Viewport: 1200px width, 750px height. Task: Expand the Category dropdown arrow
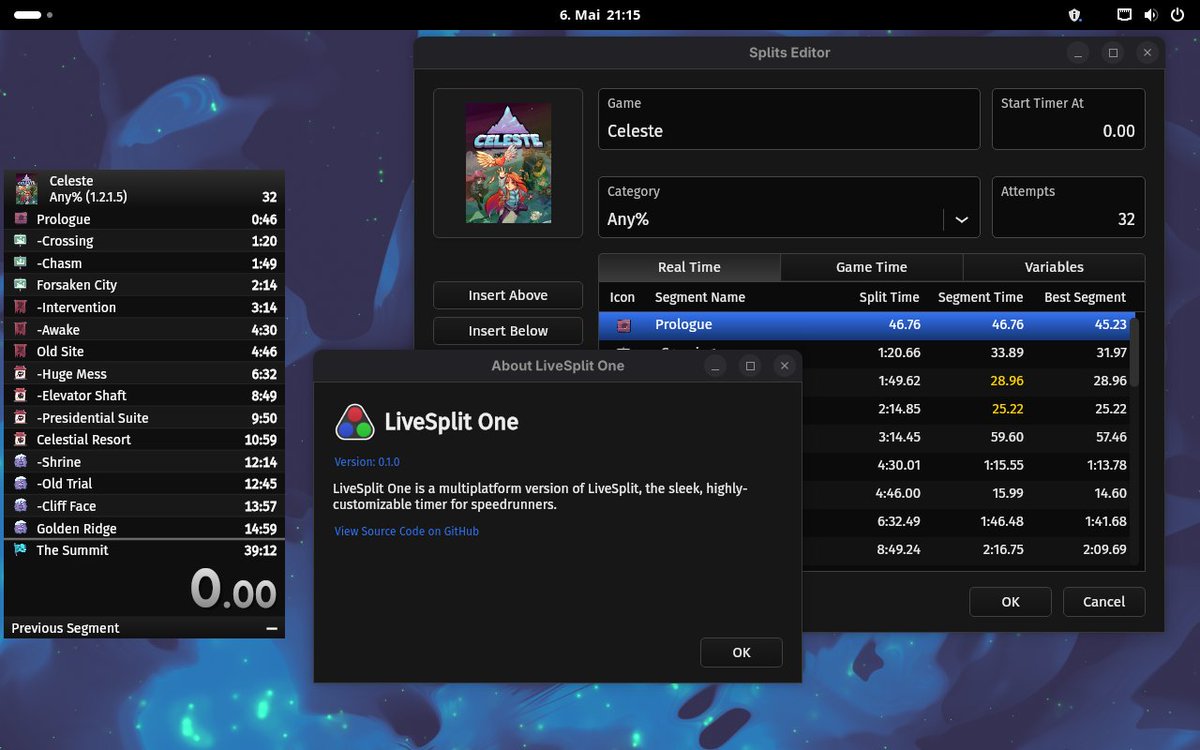(961, 220)
